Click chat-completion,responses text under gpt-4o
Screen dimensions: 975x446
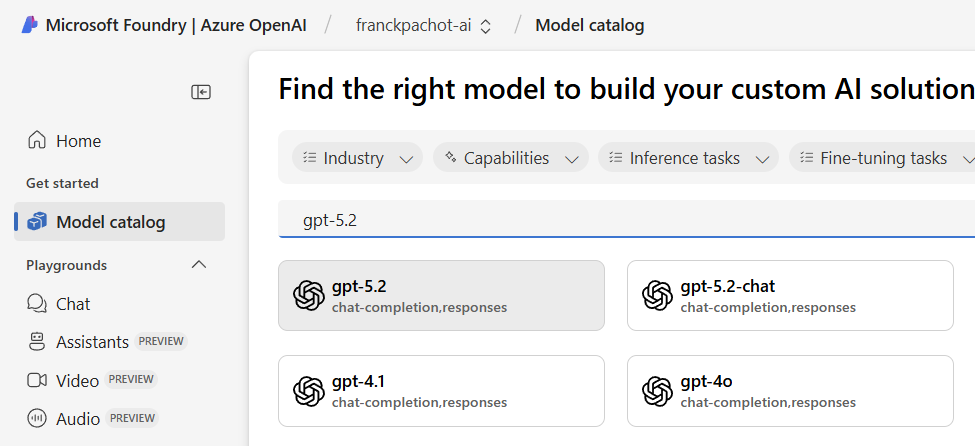coord(768,403)
